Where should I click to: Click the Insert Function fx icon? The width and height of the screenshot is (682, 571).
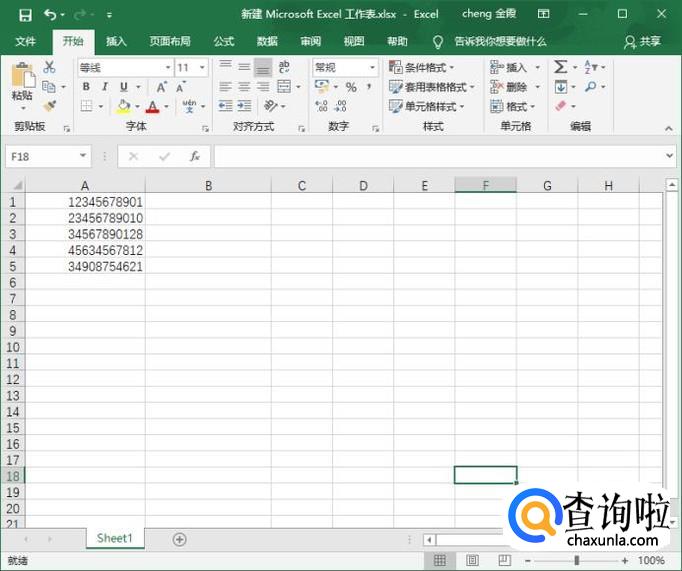click(194, 156)
